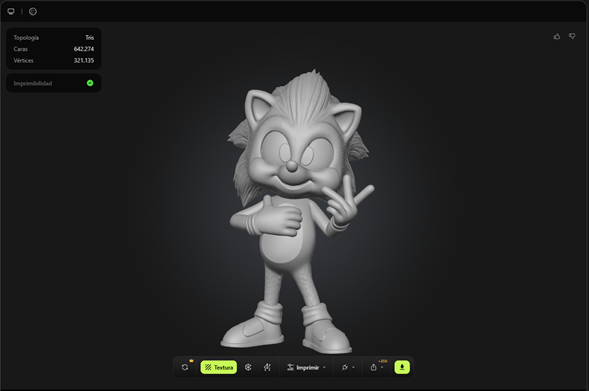Viewport: 589px width, 391px height.
Task: Click the green Textura button
Action: click(x=219, y=367)
